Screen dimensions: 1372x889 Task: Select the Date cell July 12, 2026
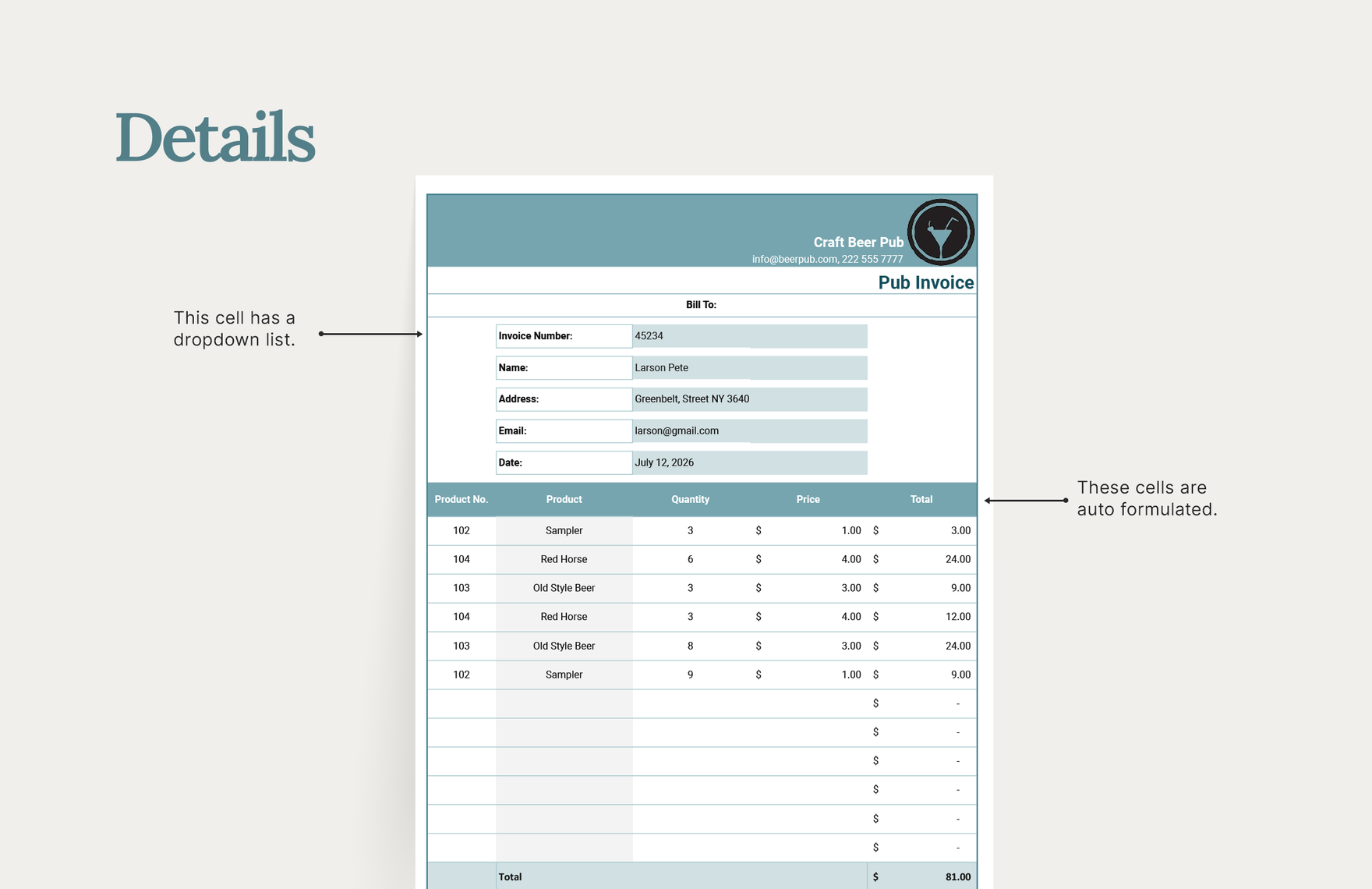coord(750,462)
